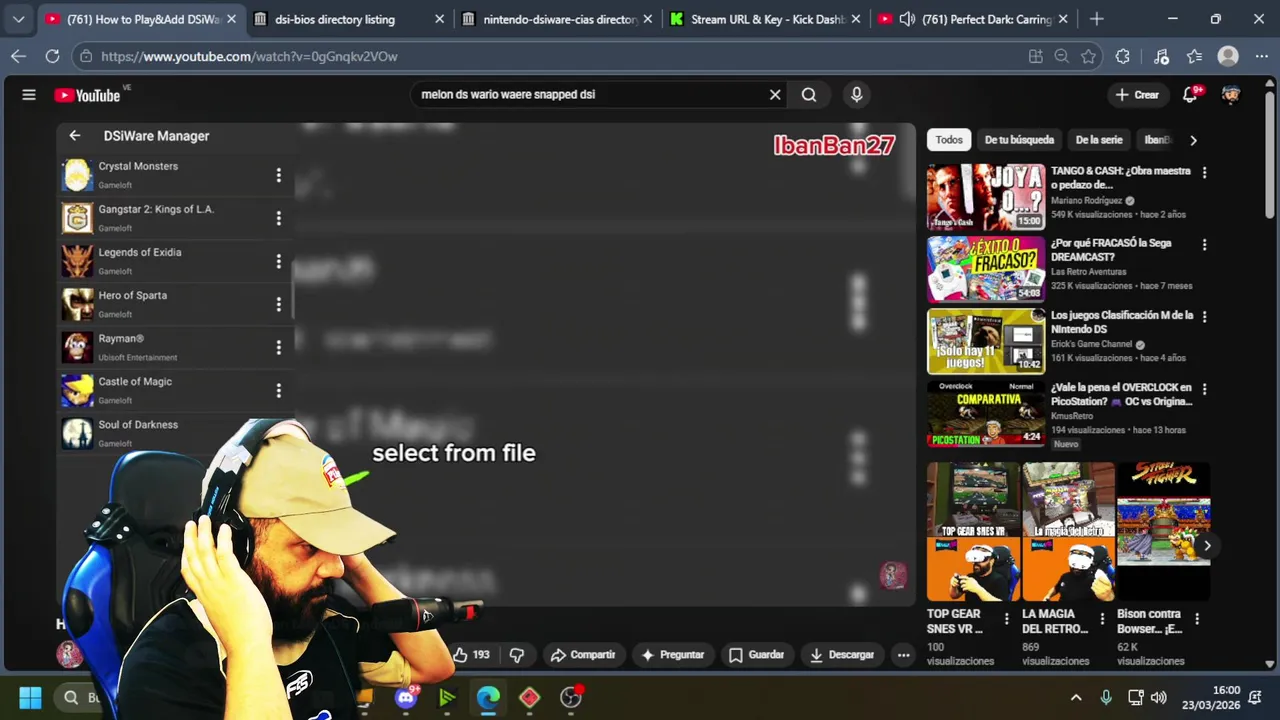Open options for TOP GEAR SNES VR short
The width and height of the screenshot is (1280, 720).
tap(1006, 619)
